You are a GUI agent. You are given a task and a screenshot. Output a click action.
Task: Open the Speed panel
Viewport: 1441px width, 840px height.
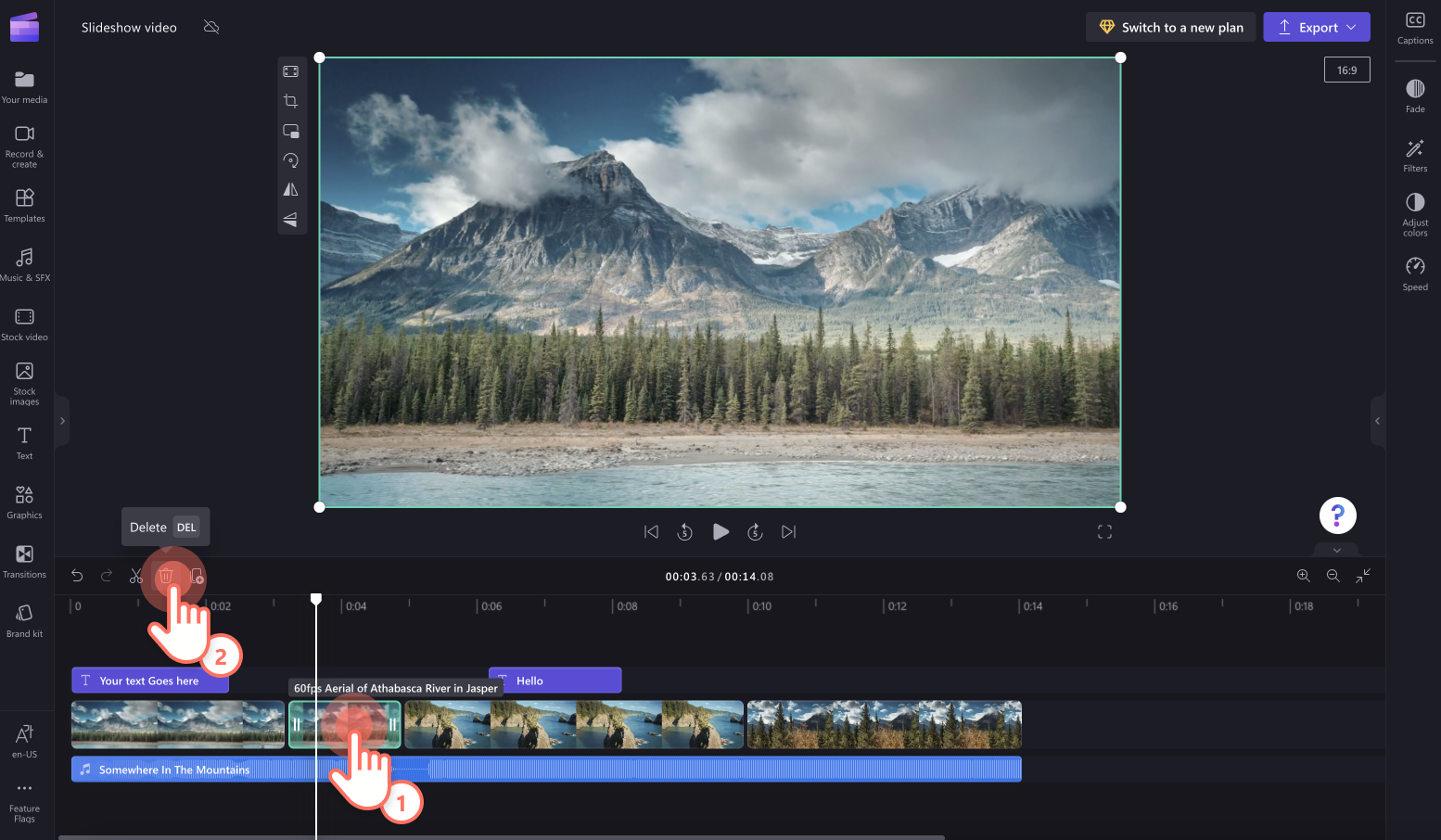1415,273
